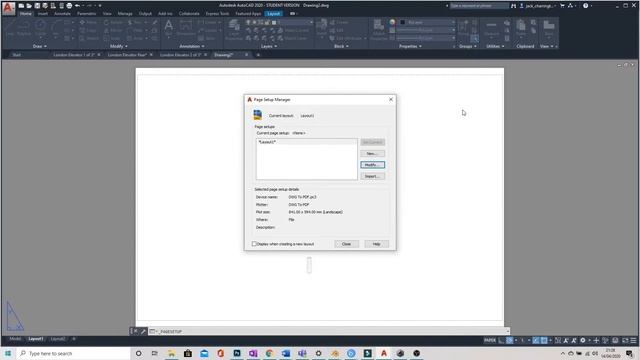Click the Workspace Switching gear icon in status bar
The width and height of the screenshot is (640, 360).
point(583,340)
